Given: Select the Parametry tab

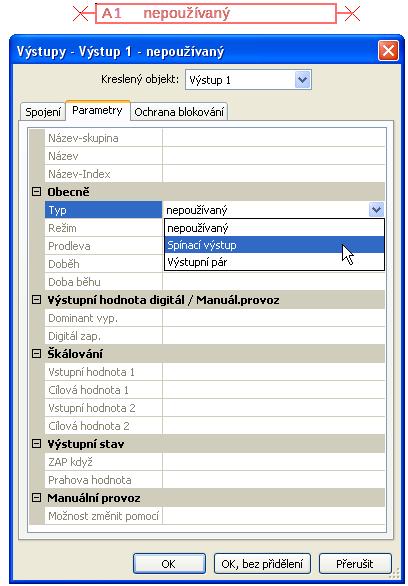Looking at the screenshot, I should pyautogui.click(x=98, y=111).
